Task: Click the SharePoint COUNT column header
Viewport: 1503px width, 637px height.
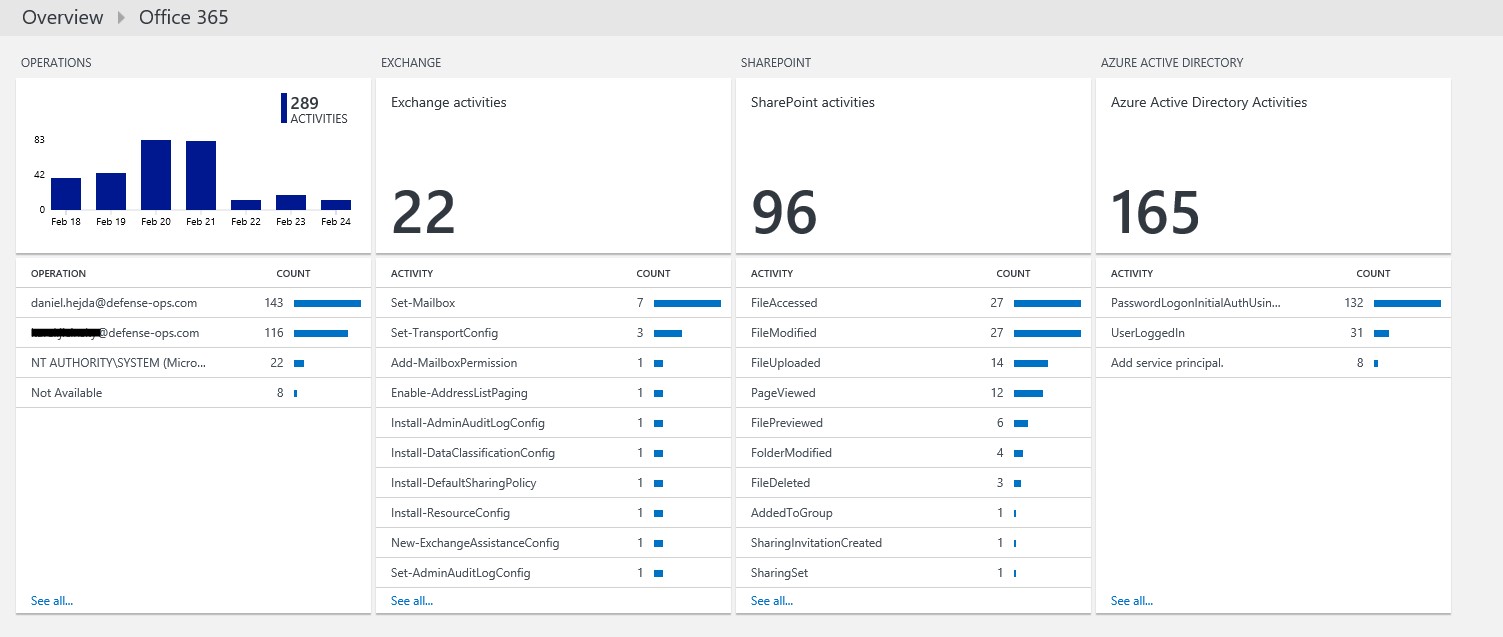Action: pyautogui.click(x=1013, y=273)
